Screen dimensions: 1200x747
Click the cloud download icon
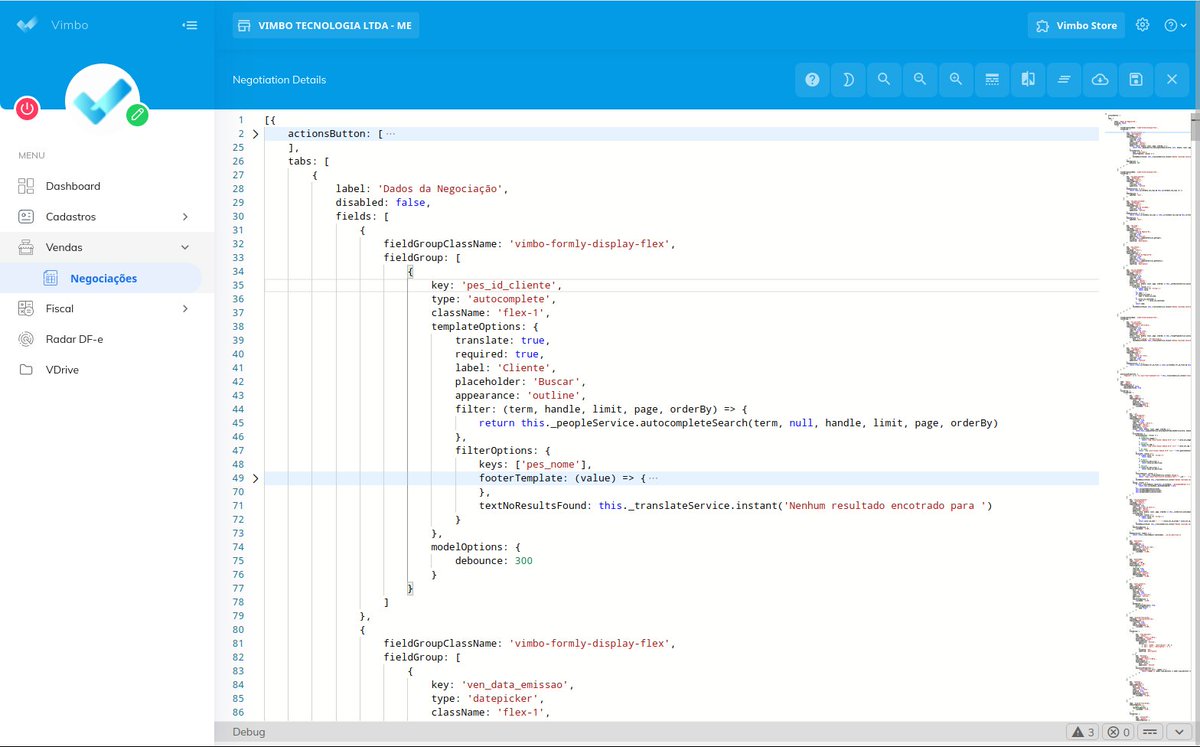(1100, 80)
